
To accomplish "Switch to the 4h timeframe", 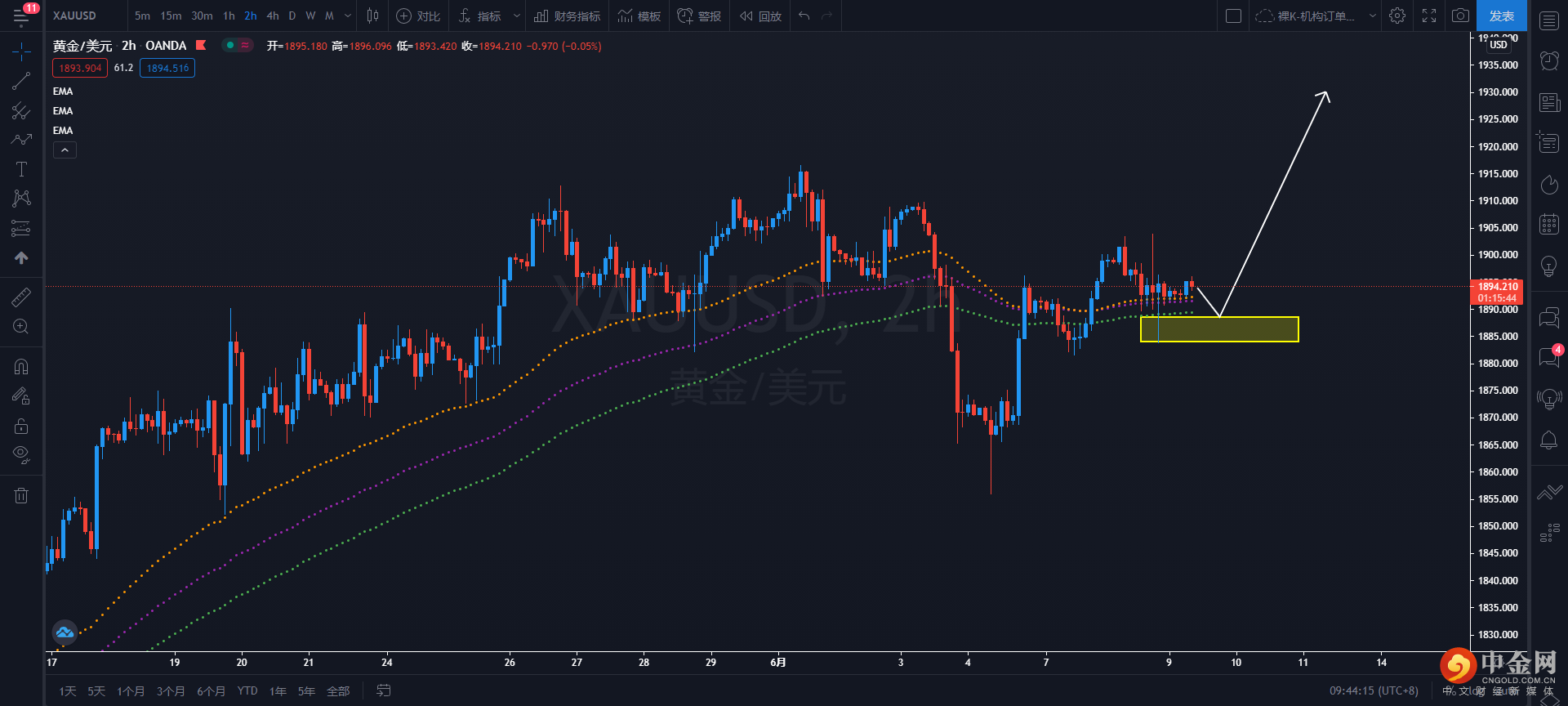I will point(273,16).
